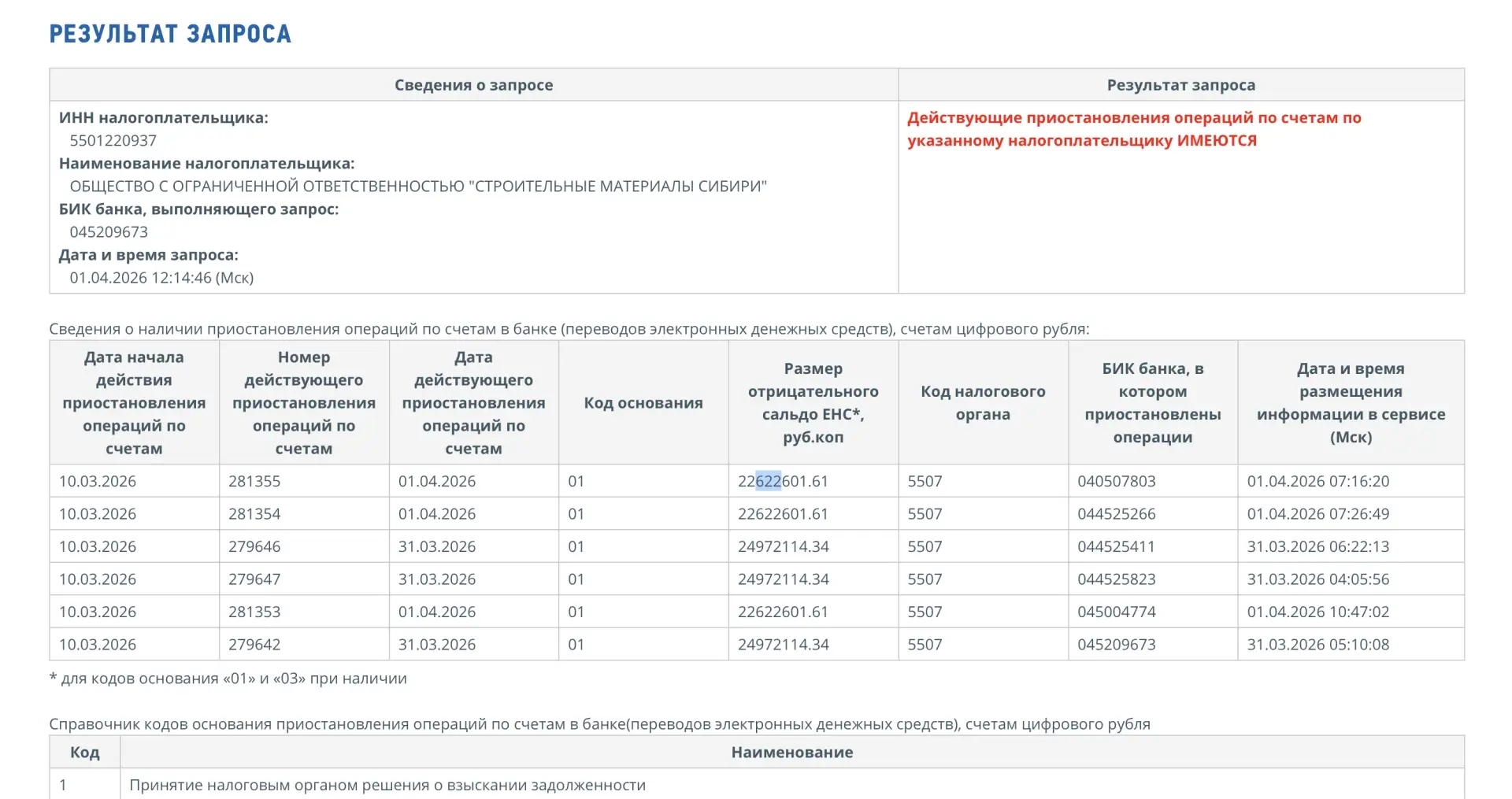
Task: Click the placement timestamp 31.03.2026 05:10:08
Action: pos(1317,645)
